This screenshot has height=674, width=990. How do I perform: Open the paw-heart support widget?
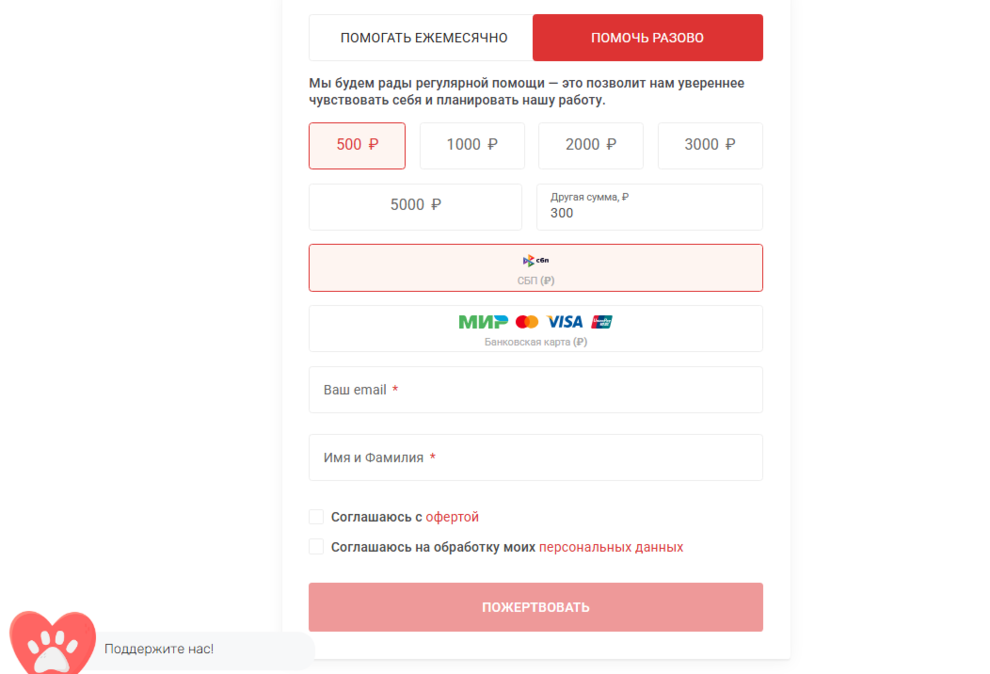coord(50,644)
